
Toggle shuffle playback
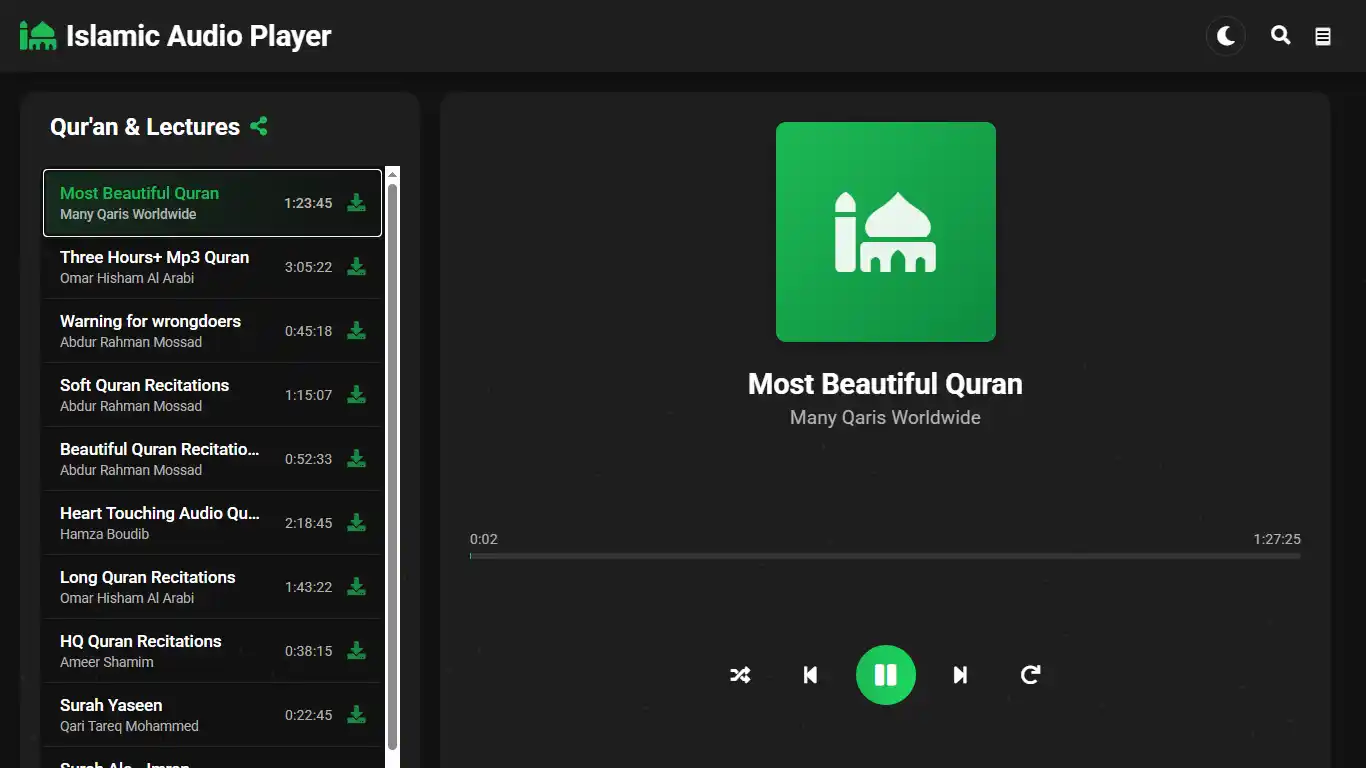point(740,675)
